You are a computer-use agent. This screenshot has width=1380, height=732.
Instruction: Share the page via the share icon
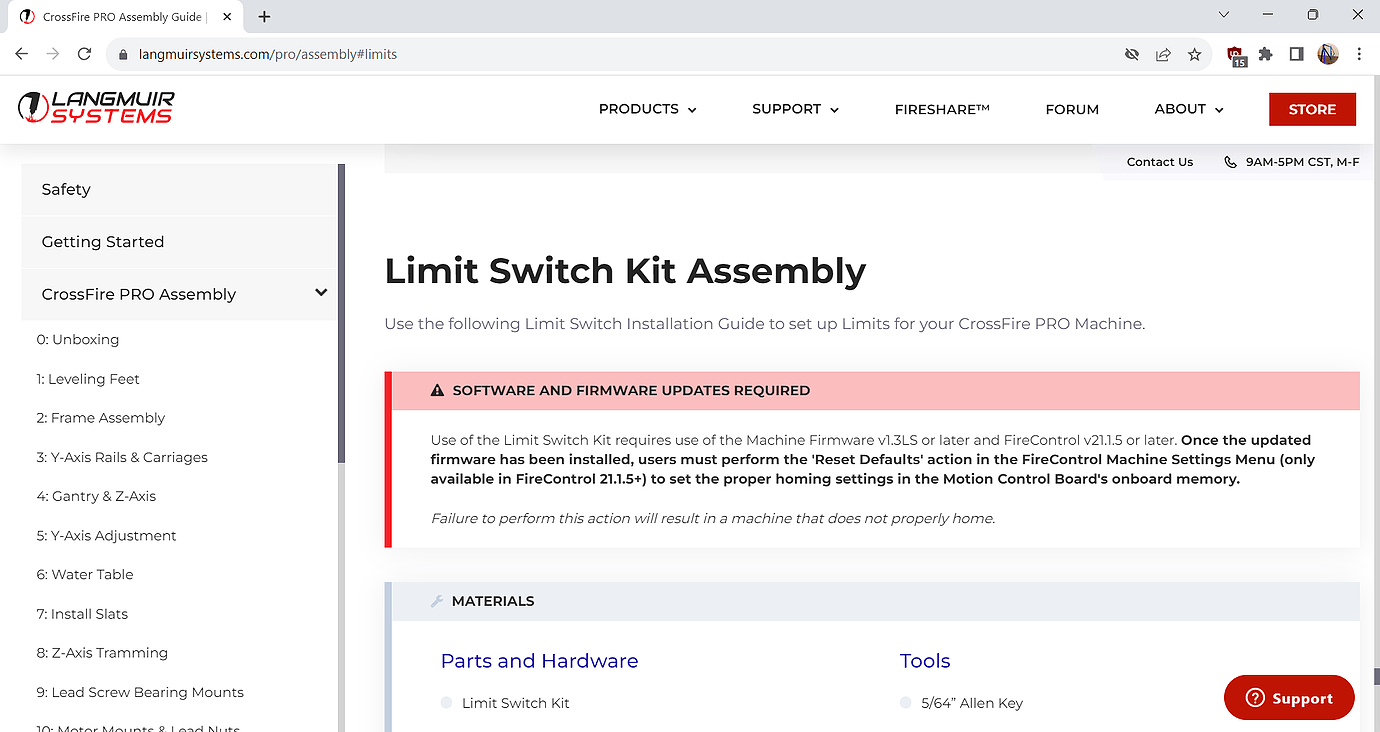[1163, 55]
